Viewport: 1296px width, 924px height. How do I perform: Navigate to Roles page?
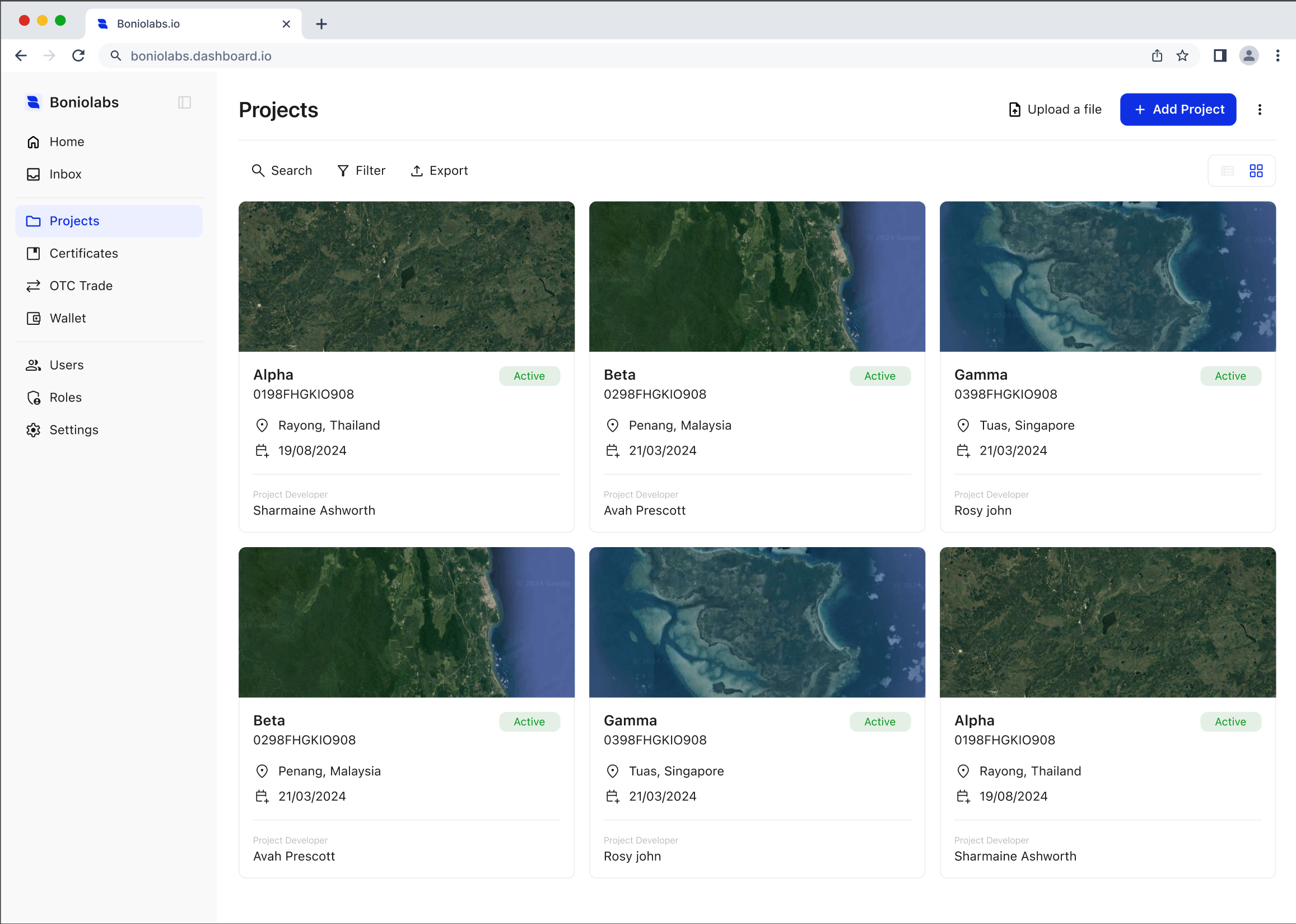pos(66,397)
